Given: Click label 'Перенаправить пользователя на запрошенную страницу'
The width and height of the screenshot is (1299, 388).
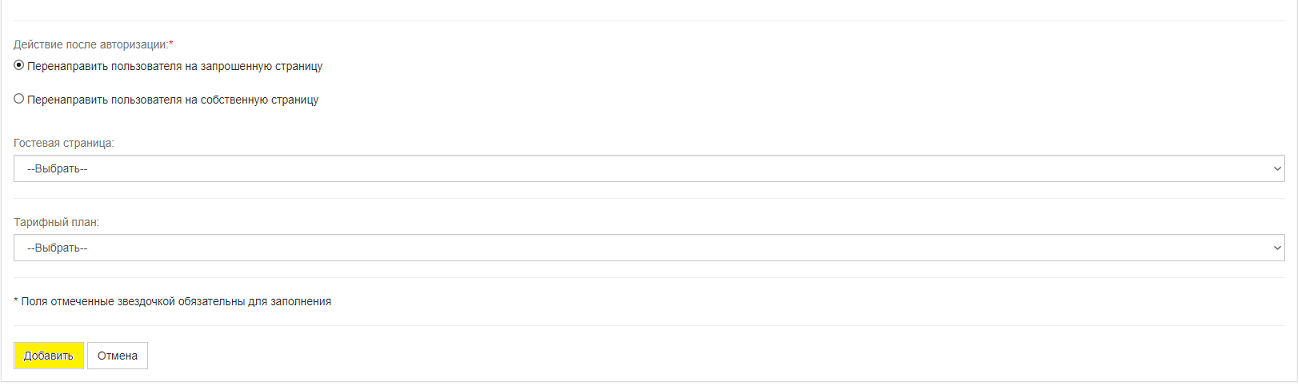Looking at the screenshot, I should pos(175,67).
